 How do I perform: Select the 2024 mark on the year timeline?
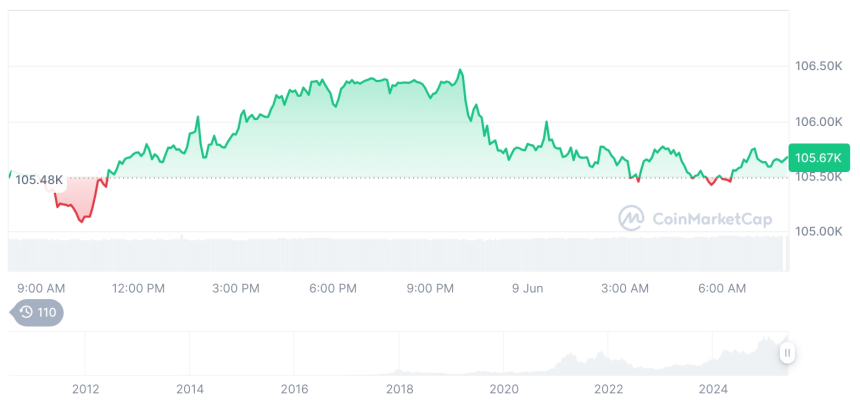pos(713,388)
